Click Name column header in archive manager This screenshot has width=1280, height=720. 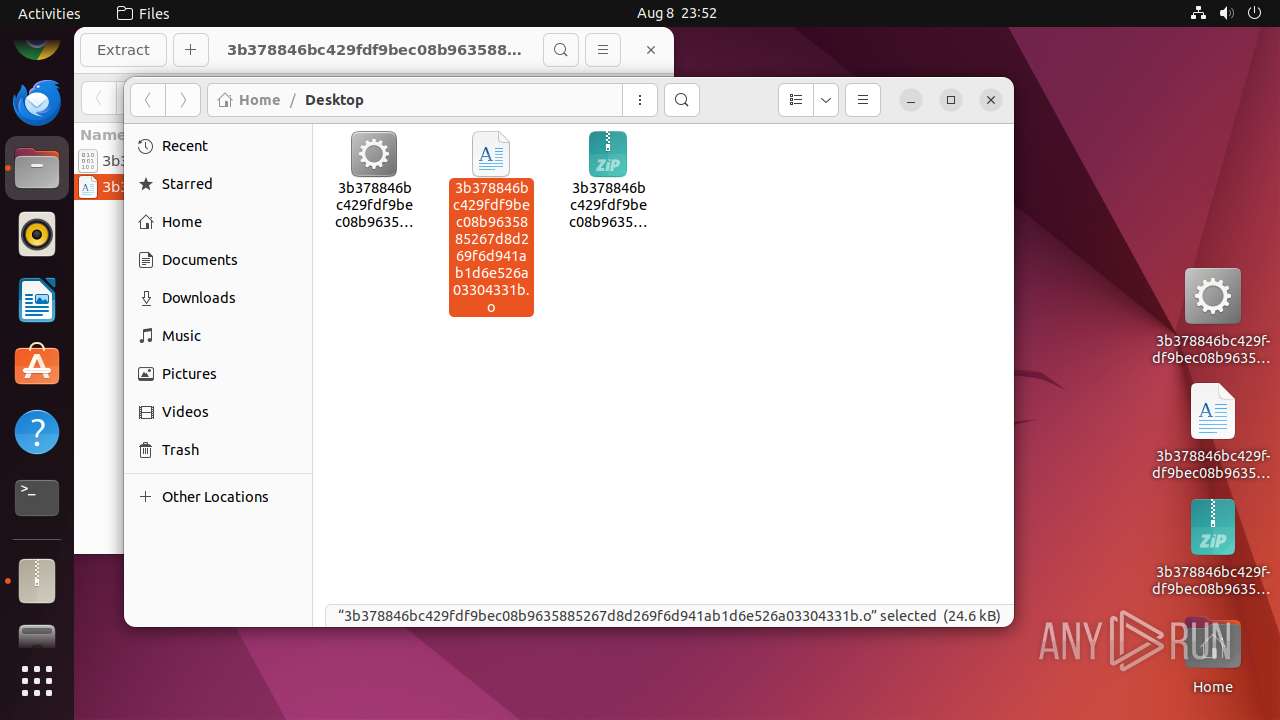pyautogui.click(x=100, y=135)
